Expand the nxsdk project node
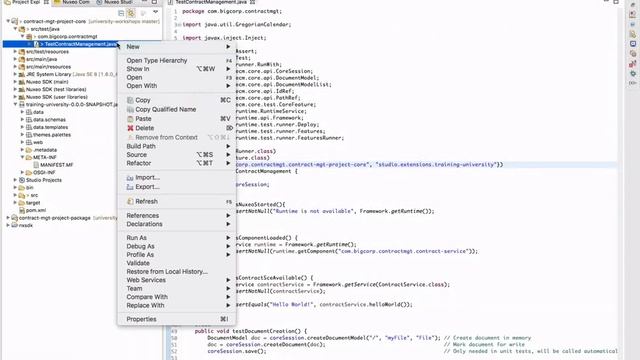640x360 pixels. click(8, 225)
